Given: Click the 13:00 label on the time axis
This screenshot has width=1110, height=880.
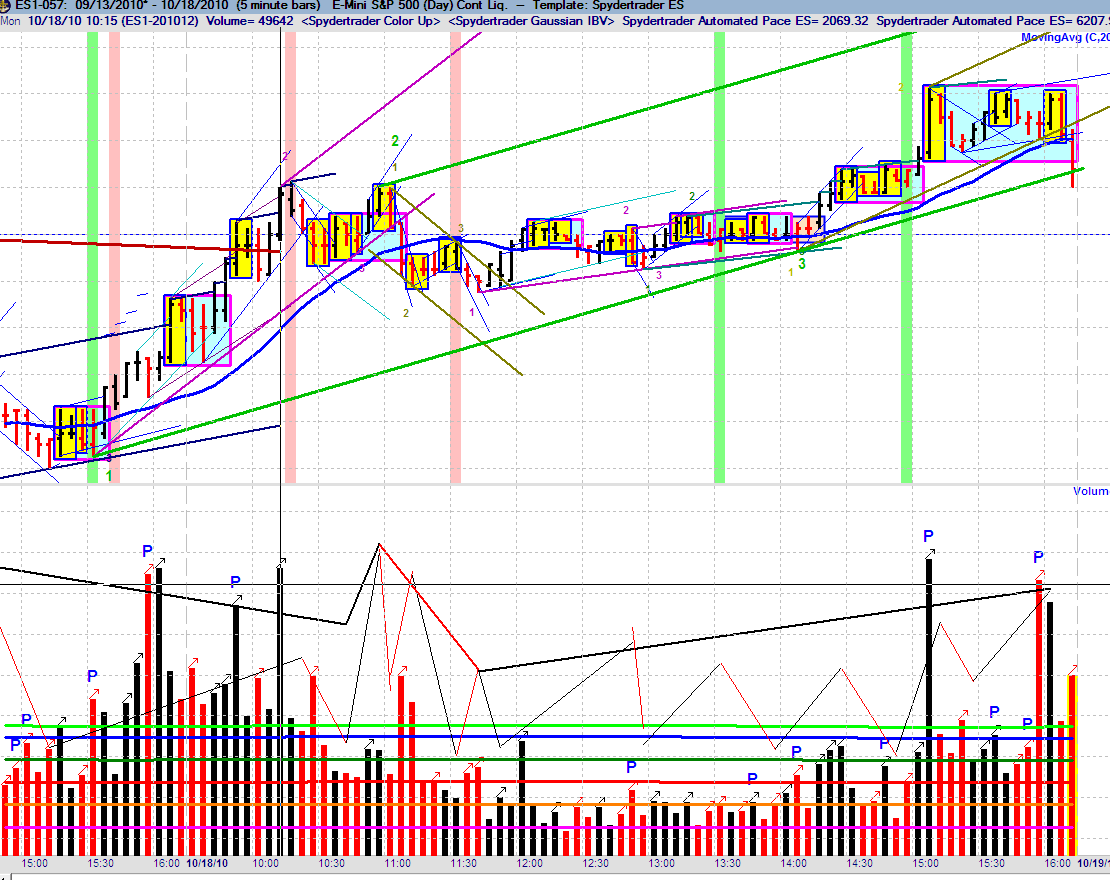Looking at the screenshot, I should 661,863.
